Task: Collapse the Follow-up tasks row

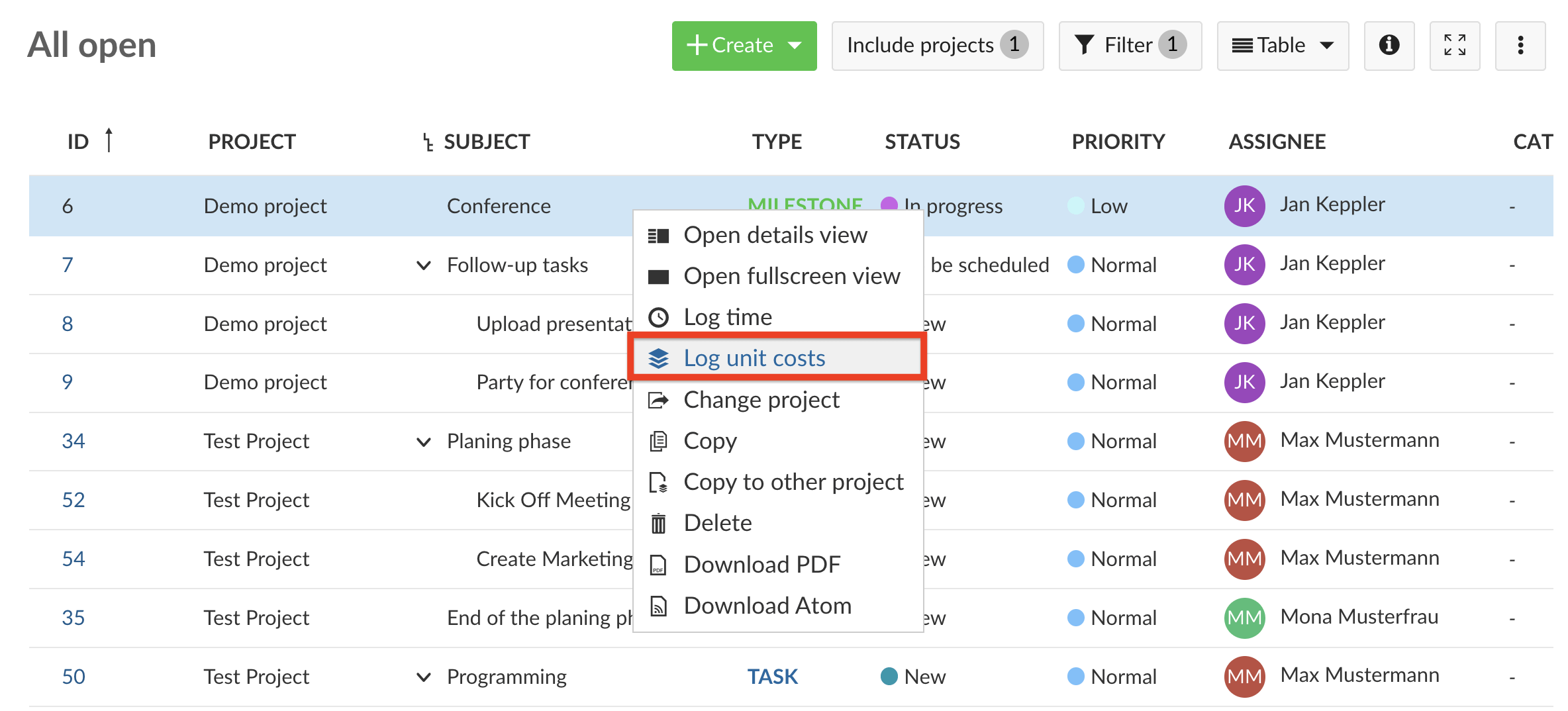Action: [424, 265]
